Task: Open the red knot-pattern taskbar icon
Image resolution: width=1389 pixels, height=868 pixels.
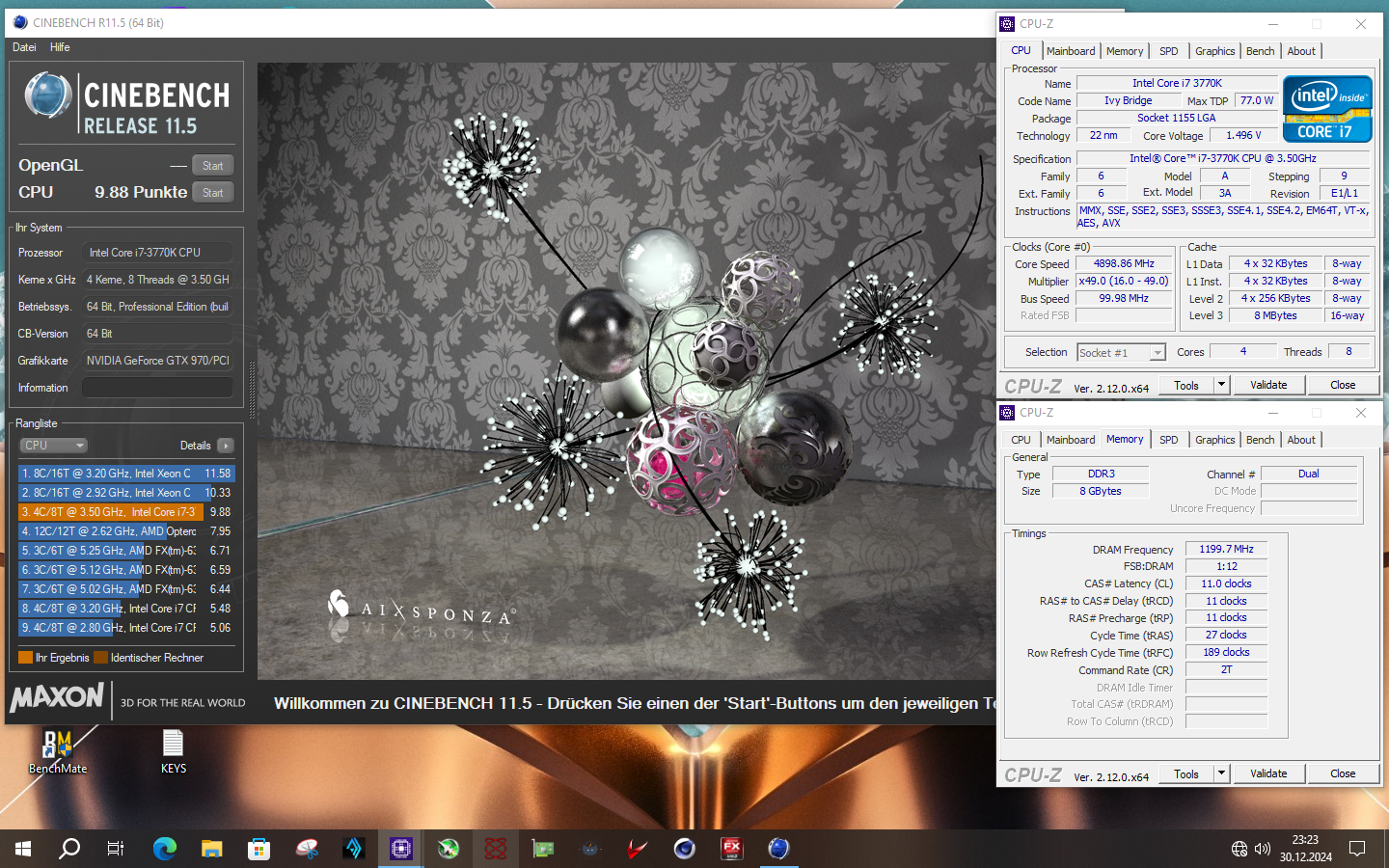Action: click(x=496, y=849)
